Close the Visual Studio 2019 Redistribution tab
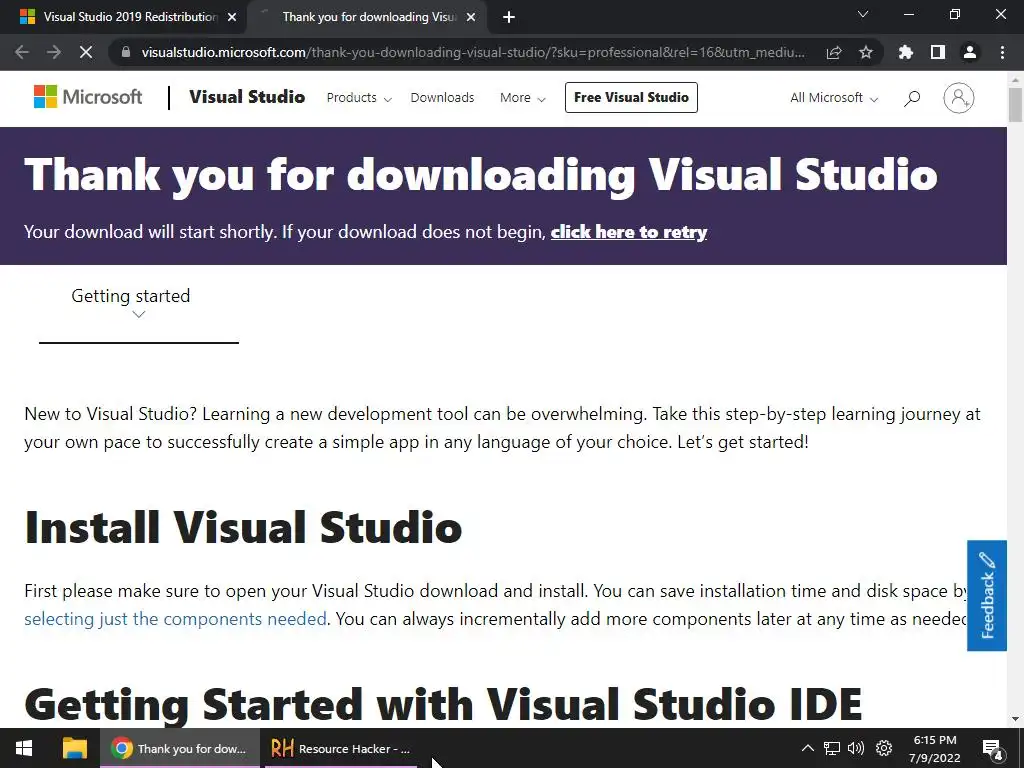The width and height of the screenshot is (1024, 768). (x=232, y=17)
